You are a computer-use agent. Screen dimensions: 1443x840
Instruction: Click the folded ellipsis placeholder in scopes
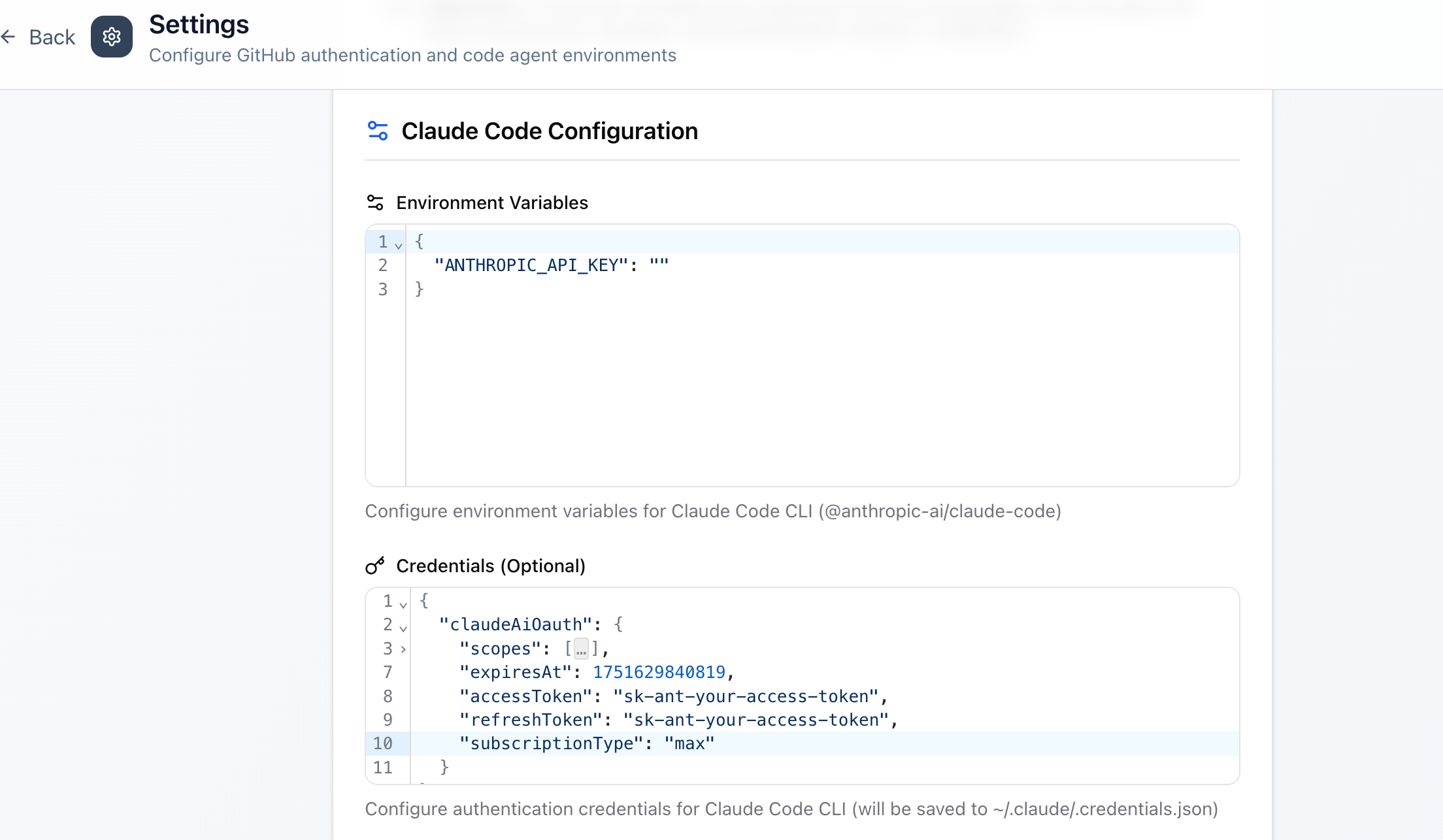pyautogui.click(x=581, y=649)
